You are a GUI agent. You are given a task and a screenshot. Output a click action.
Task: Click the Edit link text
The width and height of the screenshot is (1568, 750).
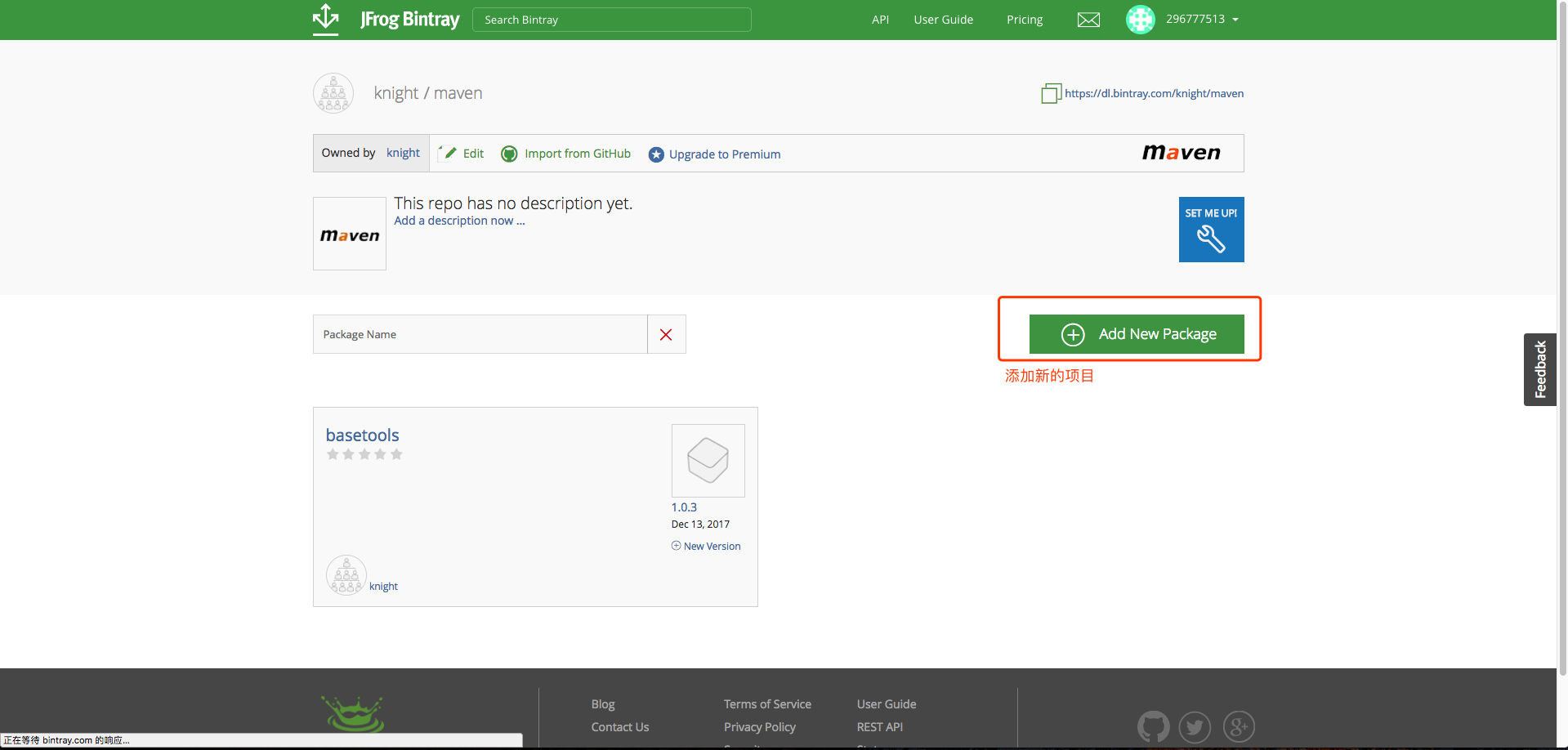pyautogui.click(x=473, y=154)
